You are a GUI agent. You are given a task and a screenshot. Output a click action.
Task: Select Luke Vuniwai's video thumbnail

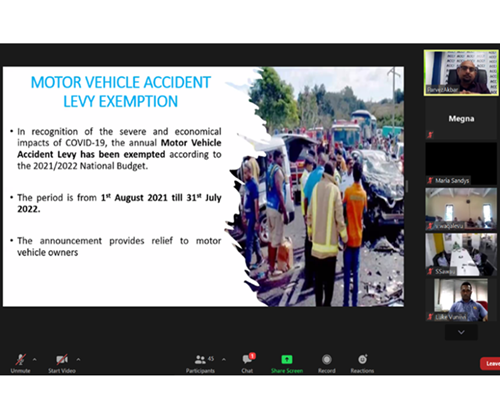point(461,300)
